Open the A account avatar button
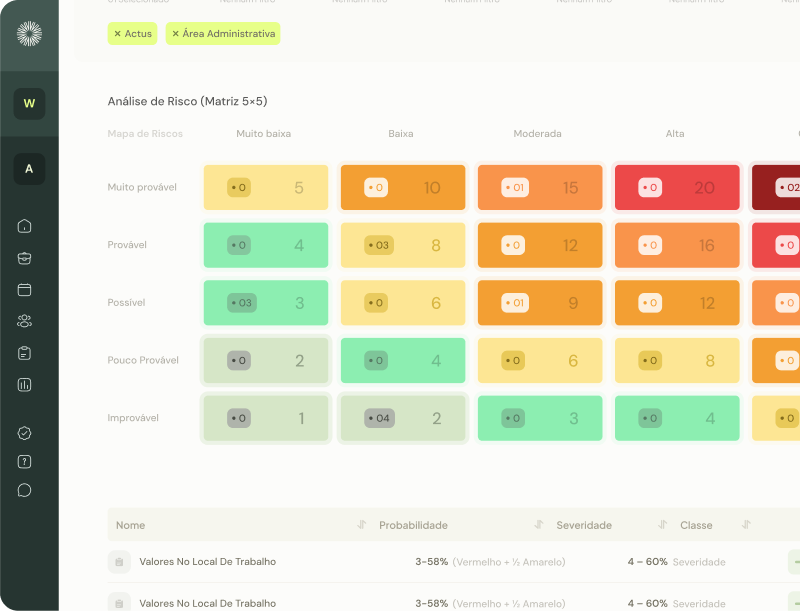The width and height of the screenshot is (800, 611). click(29, 169)
